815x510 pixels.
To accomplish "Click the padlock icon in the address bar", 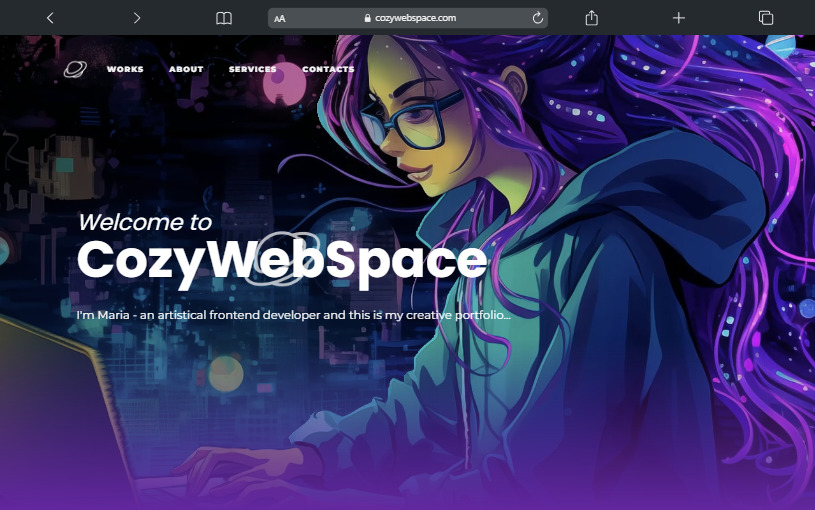I will [x=367, y=18].
